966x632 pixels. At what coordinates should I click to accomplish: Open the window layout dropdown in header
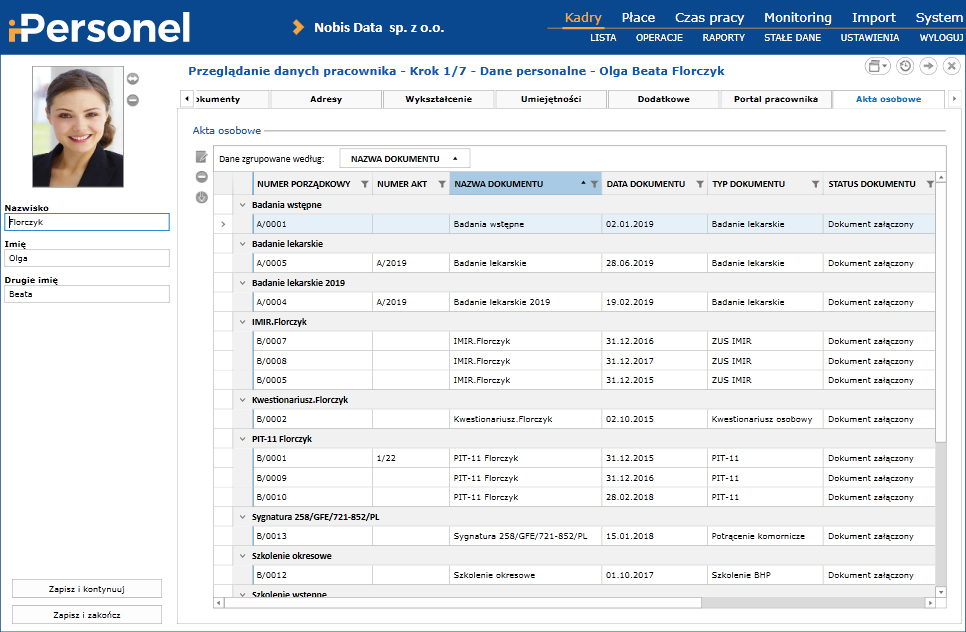(877, 66)
